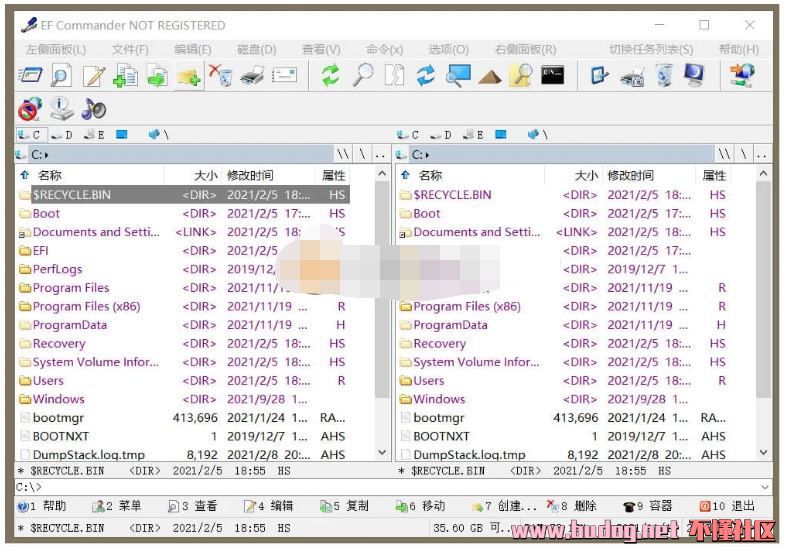Click the printer with camera icon

(x=632, y=78)
